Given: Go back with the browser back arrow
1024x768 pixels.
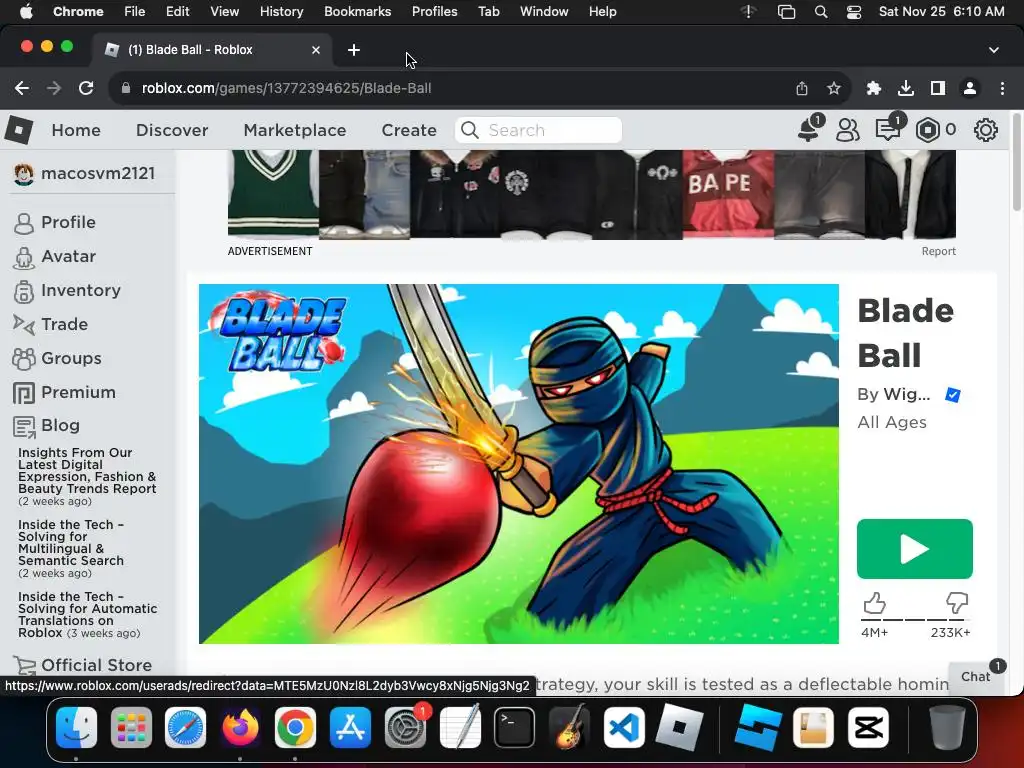Looking at the screenshot, I should pos(22,88).
